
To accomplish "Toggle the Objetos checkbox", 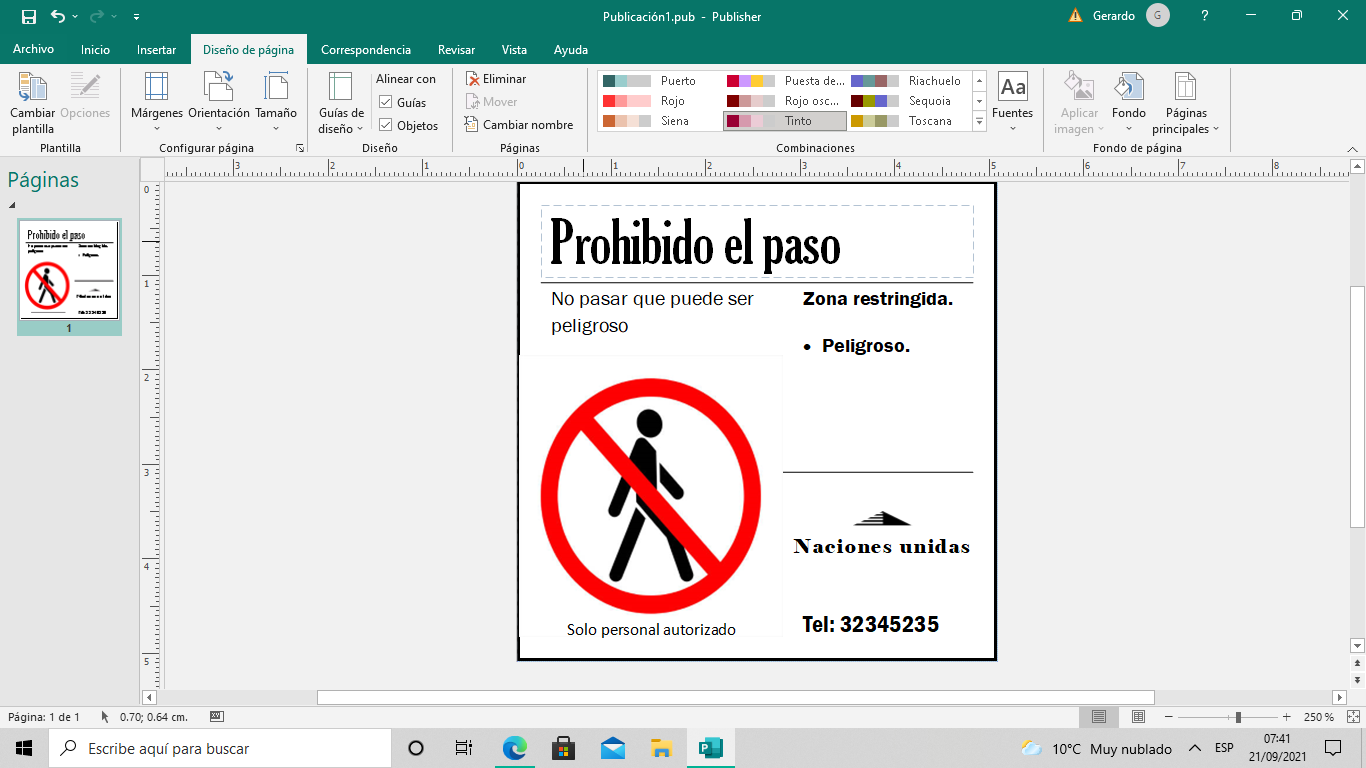I will [386, 125].
